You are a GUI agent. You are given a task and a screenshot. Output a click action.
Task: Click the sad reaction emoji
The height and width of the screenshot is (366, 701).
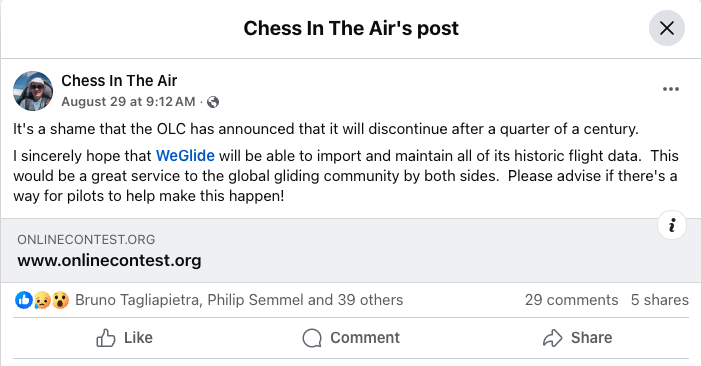(x=42, y=300)
